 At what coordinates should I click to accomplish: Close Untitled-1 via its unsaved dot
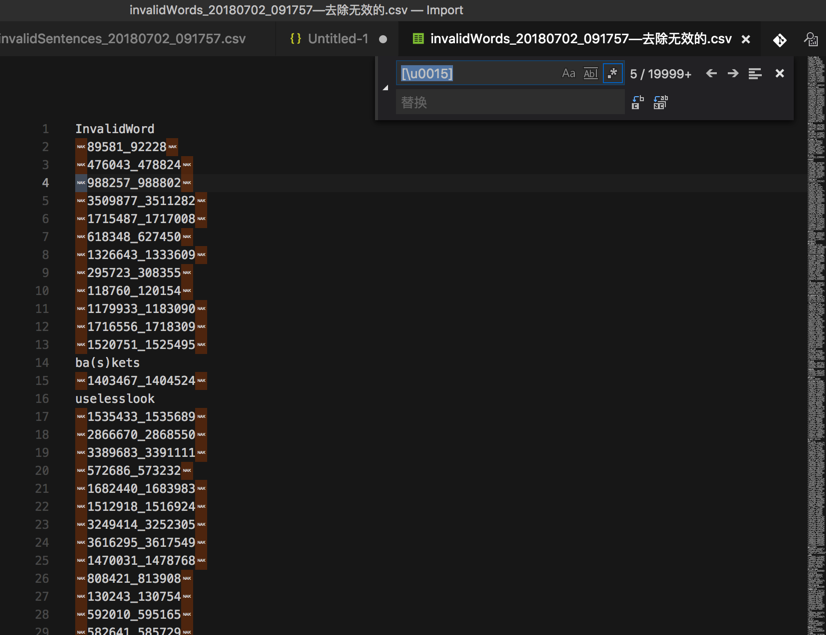383,39
